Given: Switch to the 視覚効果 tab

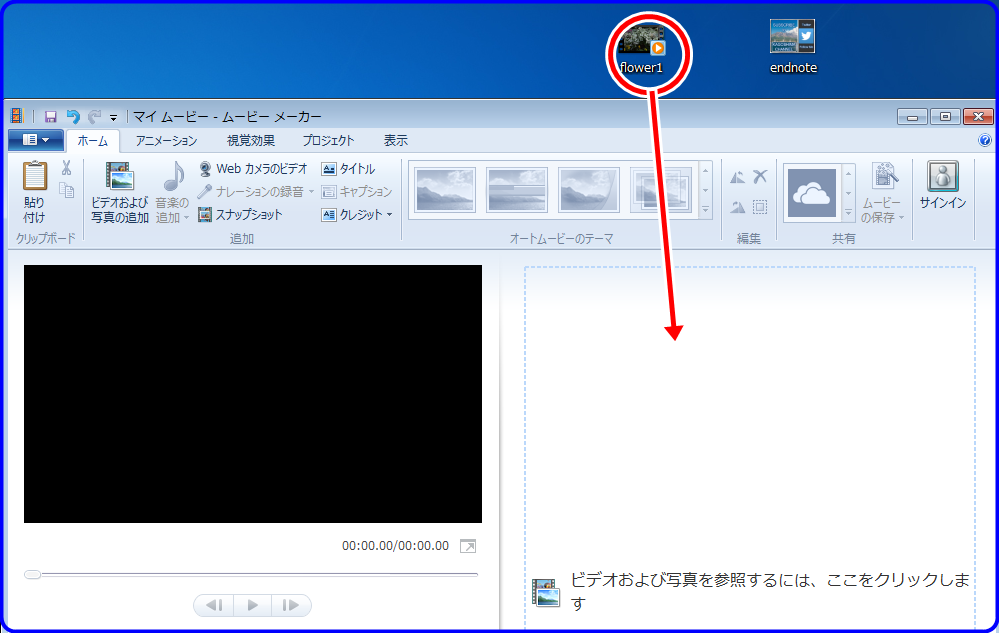Looking at the screenshot, I should point(250,141).
